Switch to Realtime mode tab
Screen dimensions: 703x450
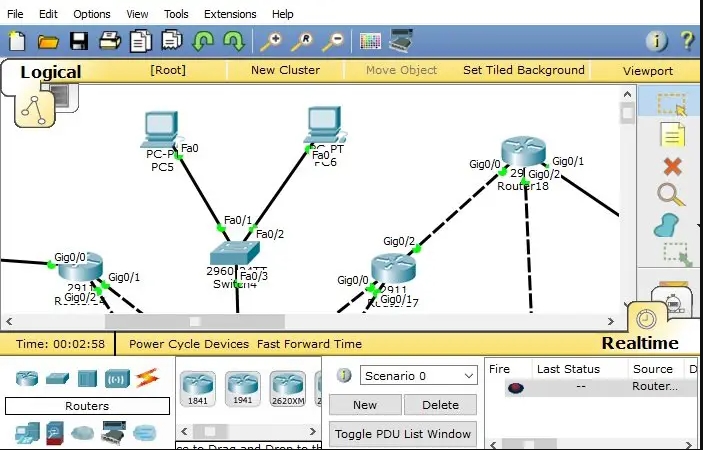click(639, 343)
